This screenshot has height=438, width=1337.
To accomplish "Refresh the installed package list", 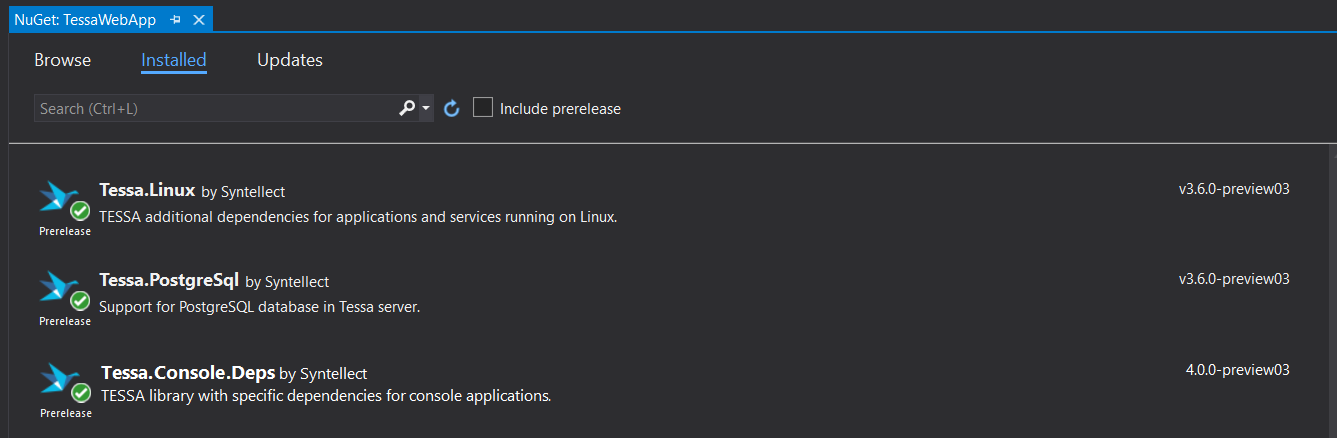I will (451, 108).
